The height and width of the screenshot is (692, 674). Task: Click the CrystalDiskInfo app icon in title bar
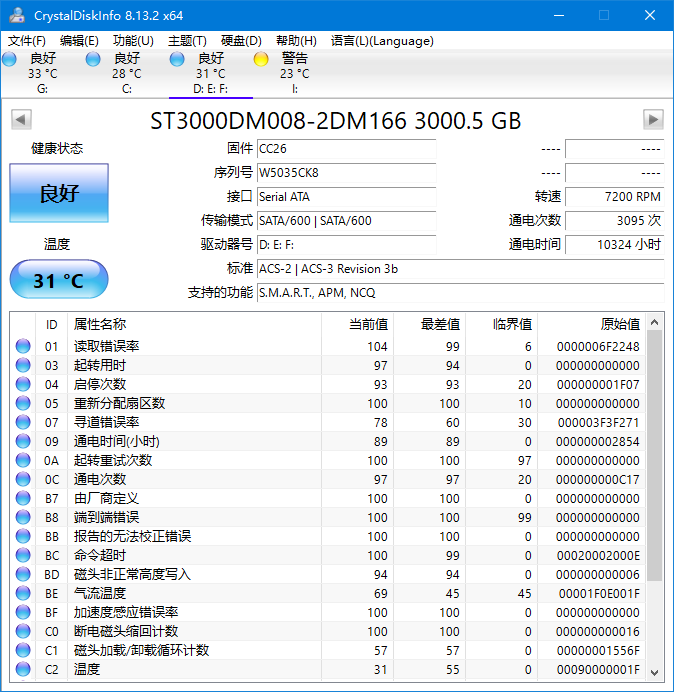pyautogui.click(x=16, y=15)
